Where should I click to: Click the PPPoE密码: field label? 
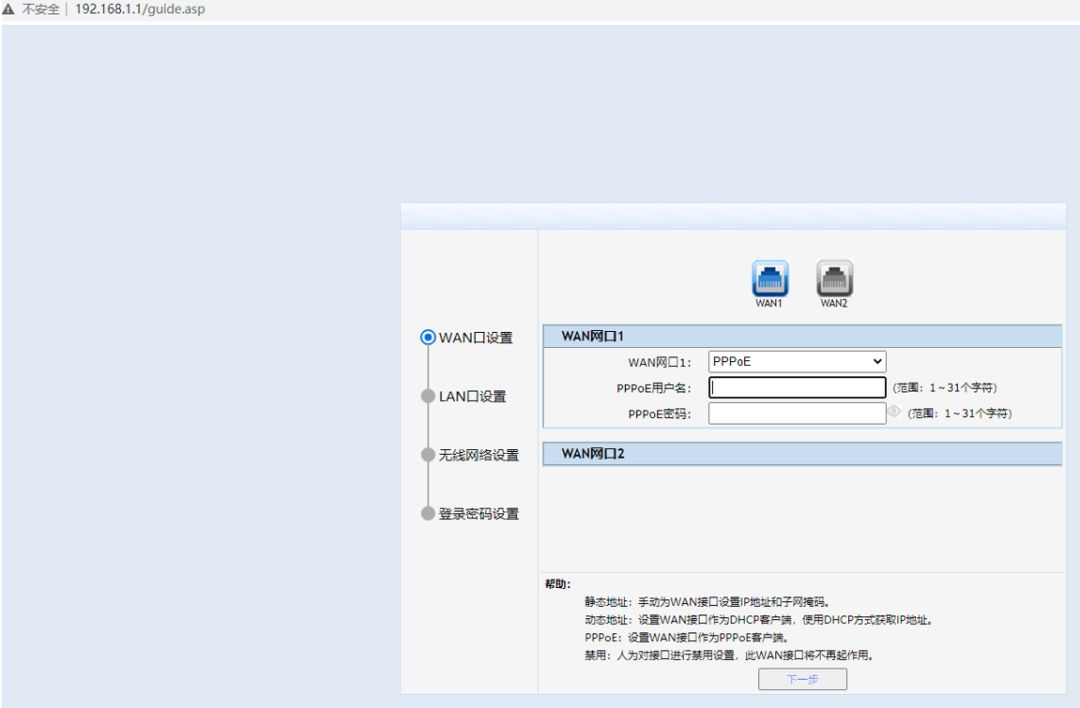[x=659, y=414]
